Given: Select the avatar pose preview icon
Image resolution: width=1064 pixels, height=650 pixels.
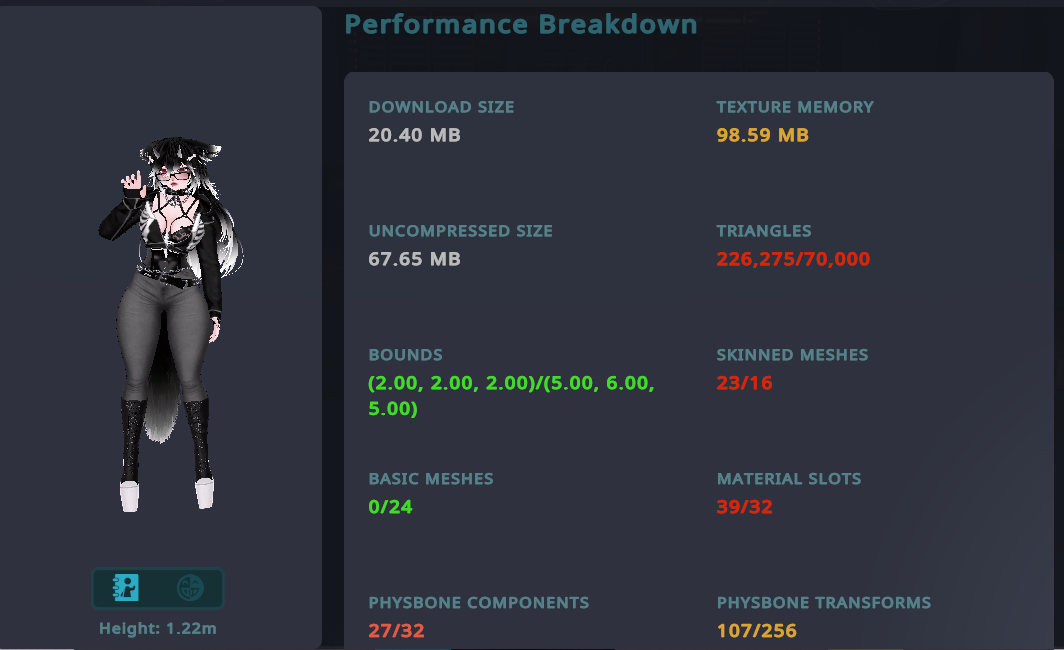Looking at the screenshot, I should 126,588.
